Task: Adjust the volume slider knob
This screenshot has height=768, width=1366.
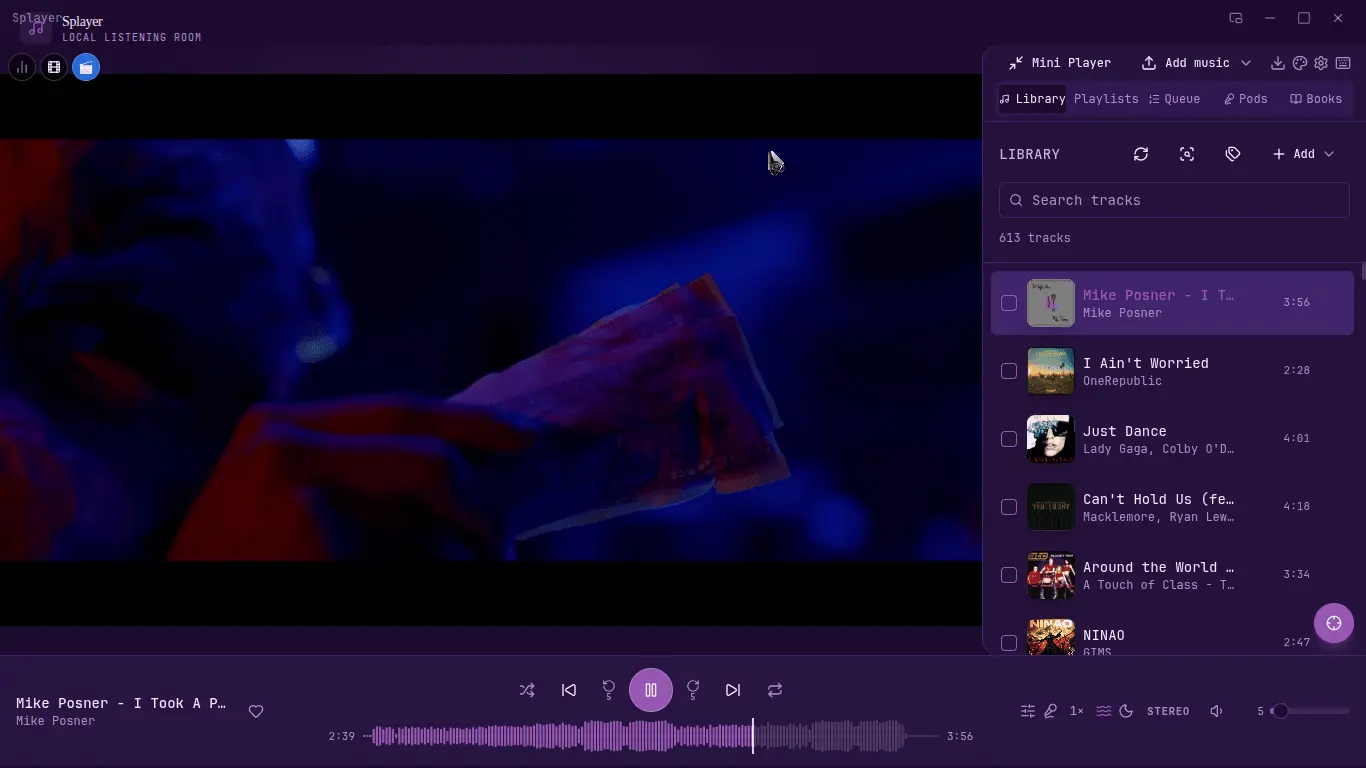Action: (x=1280, y=711)
